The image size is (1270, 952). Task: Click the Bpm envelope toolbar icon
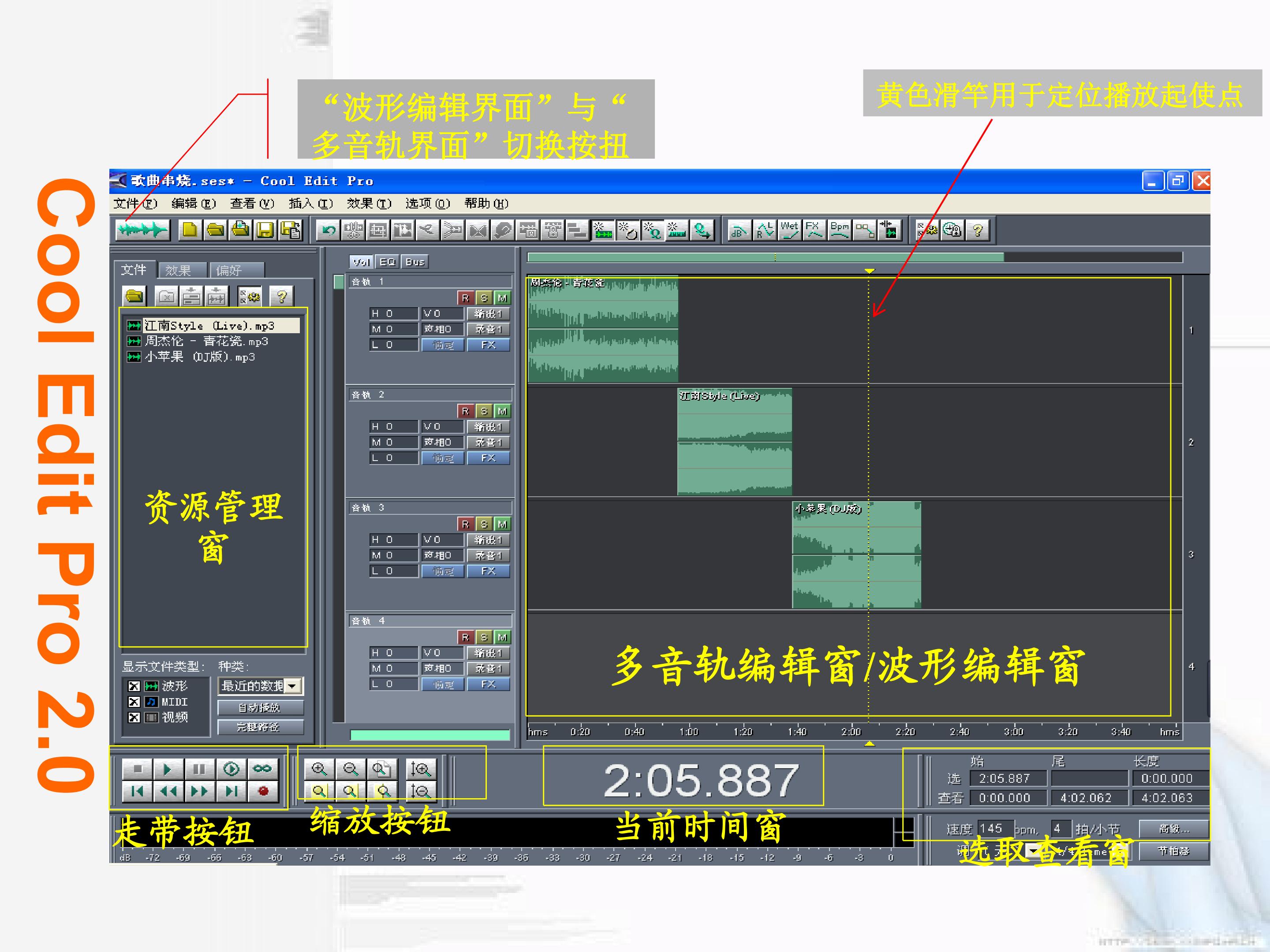(x=840, y=230)
